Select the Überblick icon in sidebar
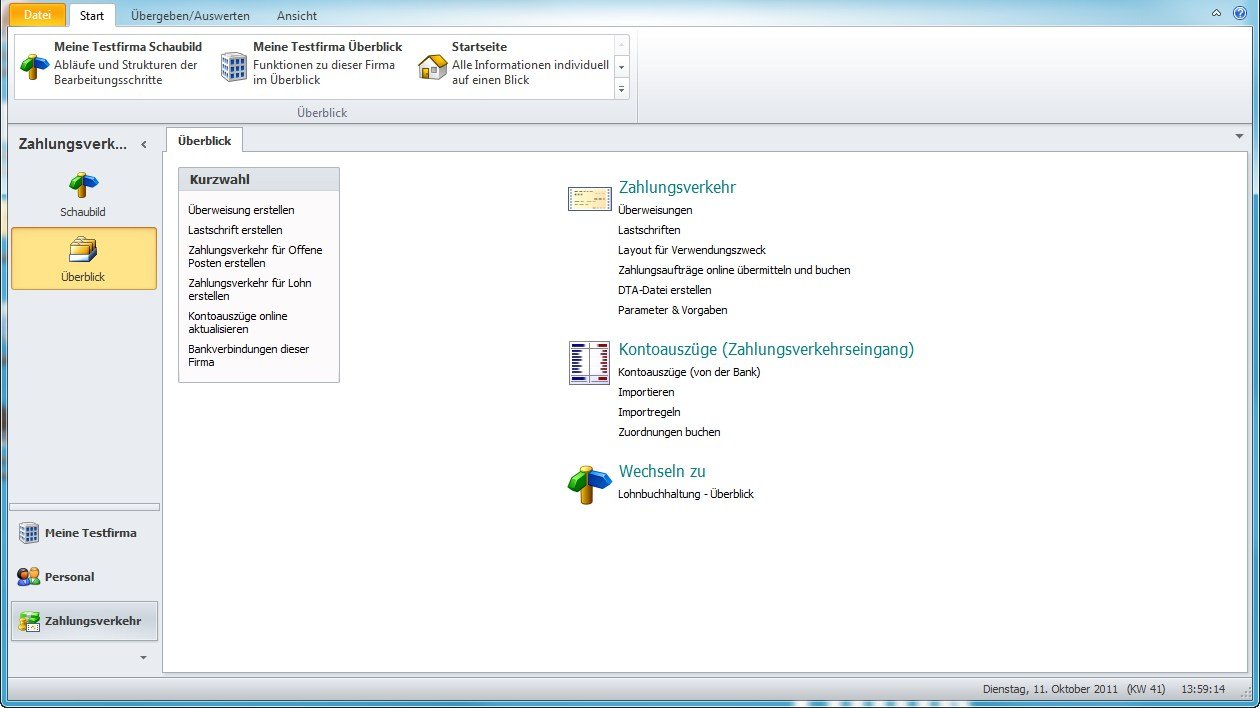Screen dimensions: 1260x708 click(x=83, y=250)
